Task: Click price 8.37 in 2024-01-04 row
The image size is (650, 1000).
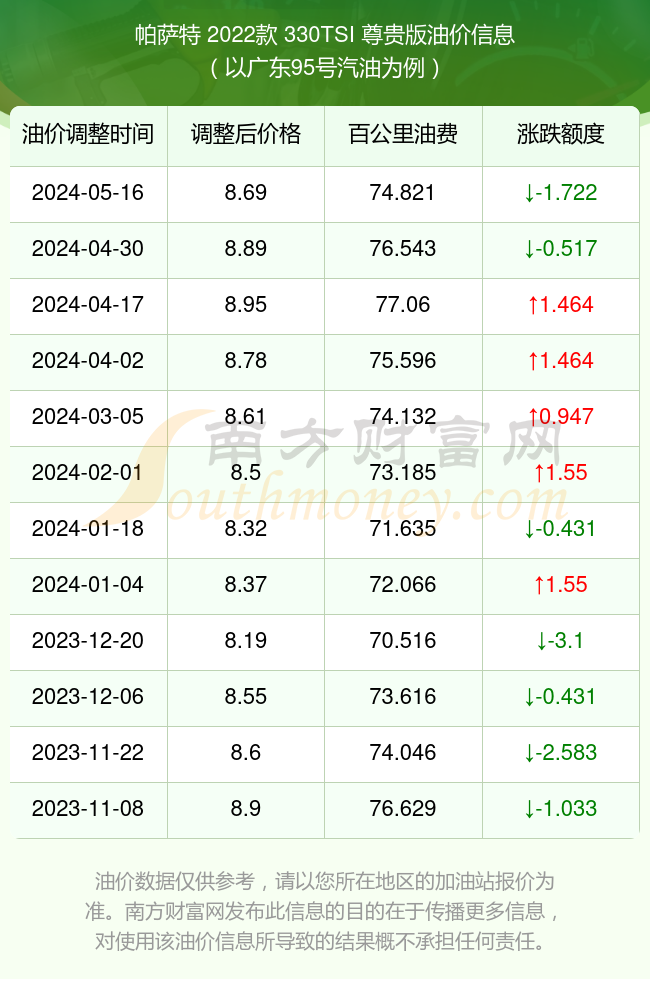Action: click(x=246, y=585)
